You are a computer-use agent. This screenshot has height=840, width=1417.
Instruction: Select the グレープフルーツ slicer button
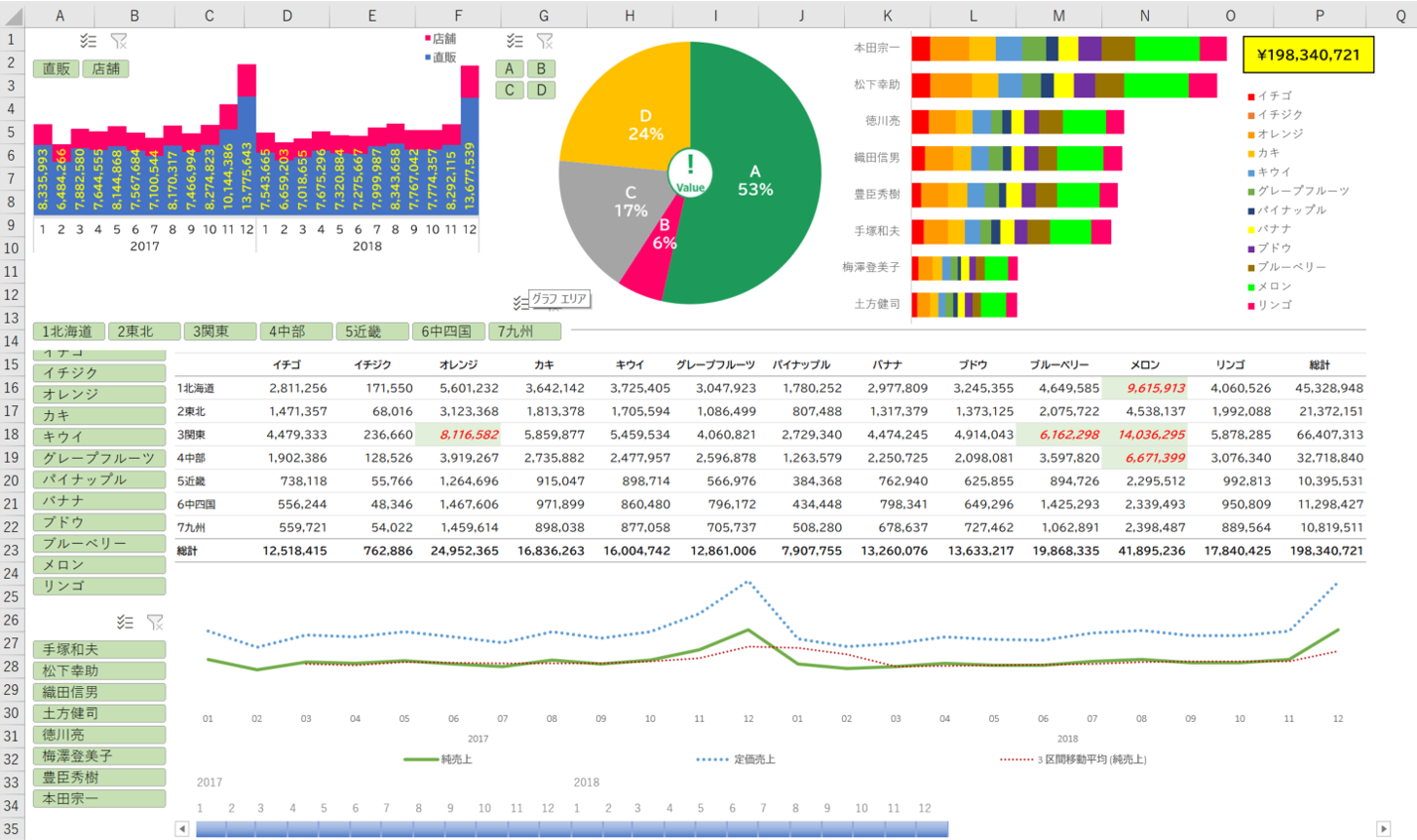pos(99,458)
